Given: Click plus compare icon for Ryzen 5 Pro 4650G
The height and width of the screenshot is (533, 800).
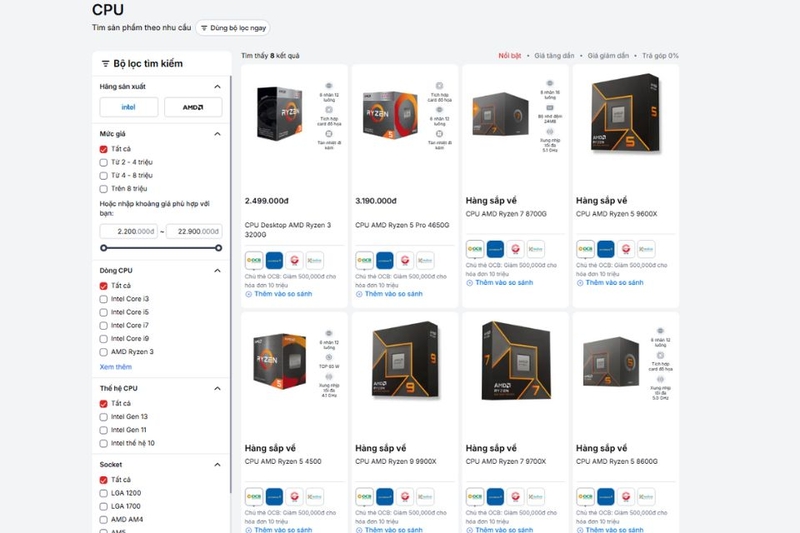Looking at the screenshot, I should point(359,294).
